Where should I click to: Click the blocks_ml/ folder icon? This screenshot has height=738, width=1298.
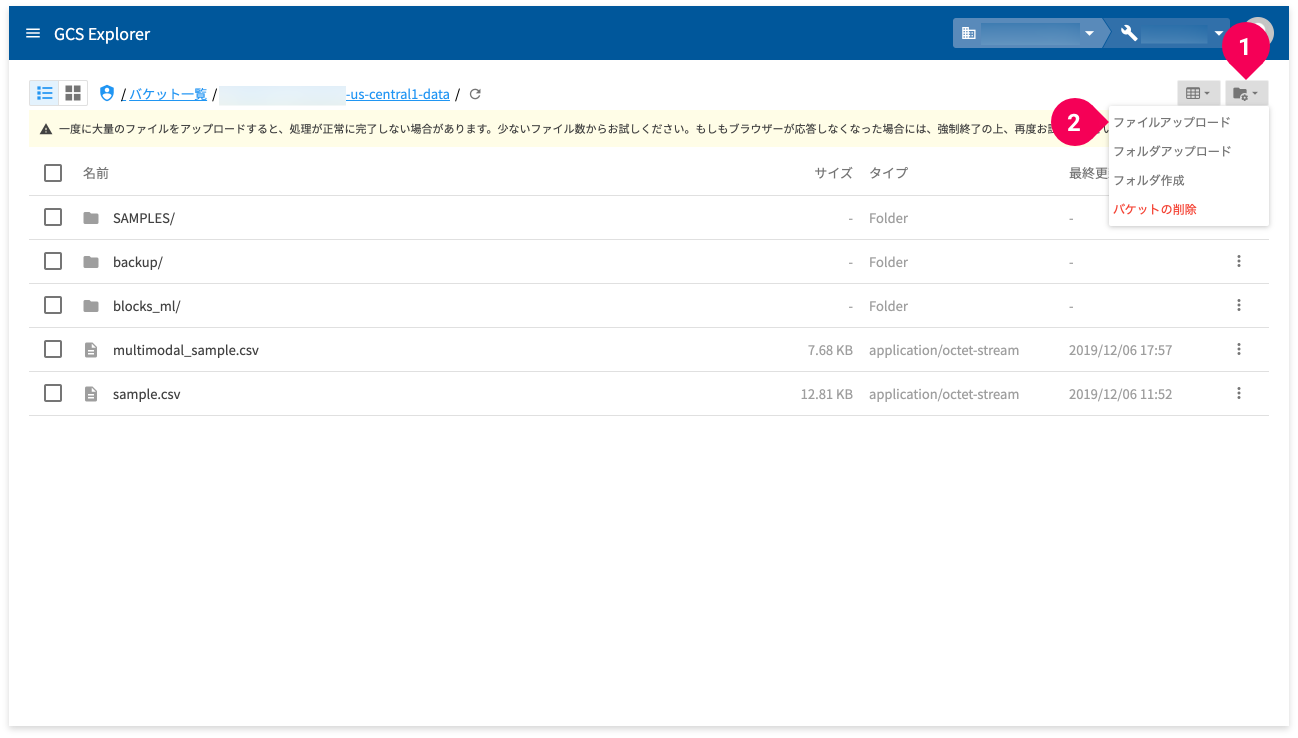click(x=91, y=306)
